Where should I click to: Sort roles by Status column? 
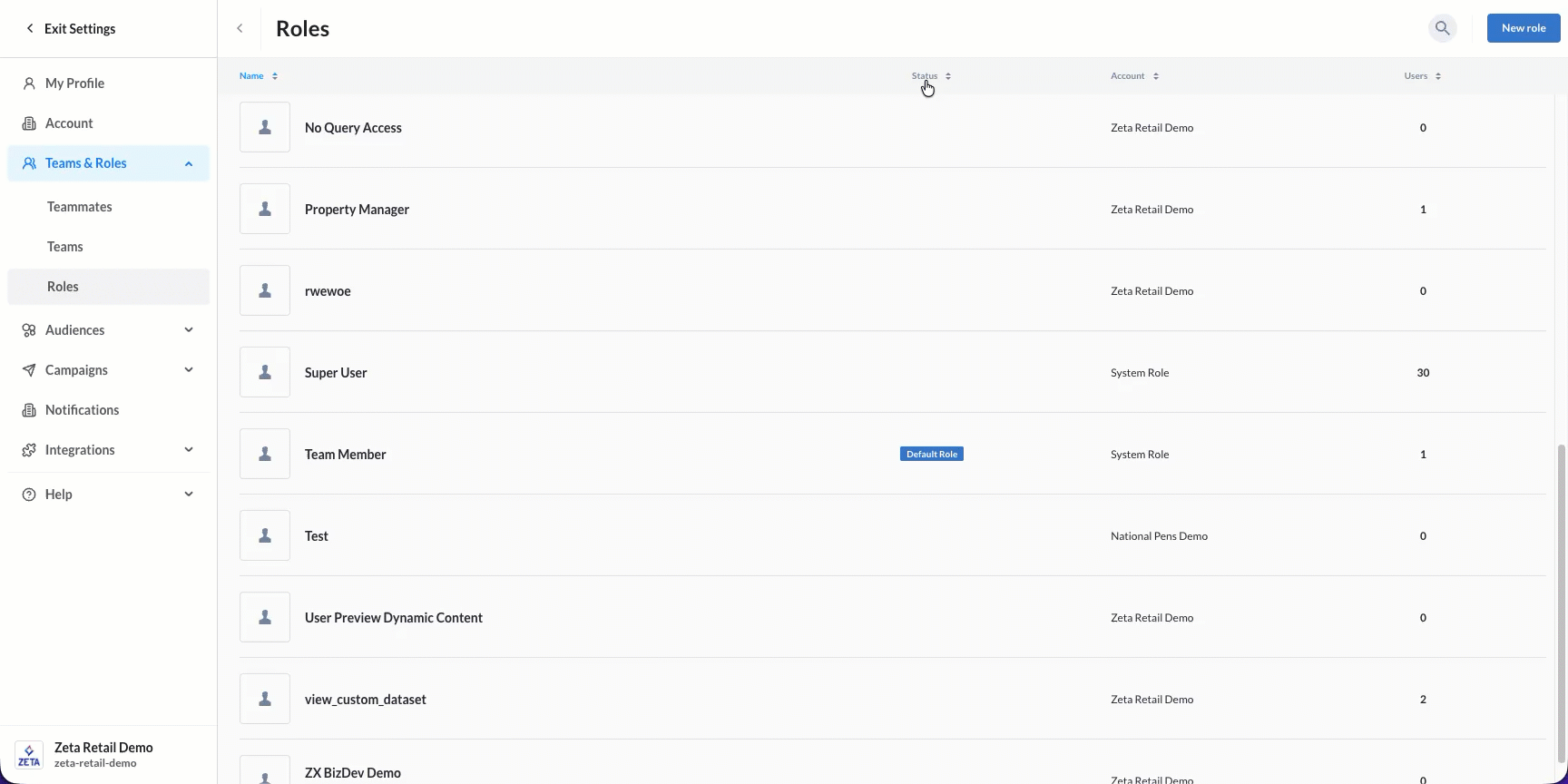tap(931, 76)
